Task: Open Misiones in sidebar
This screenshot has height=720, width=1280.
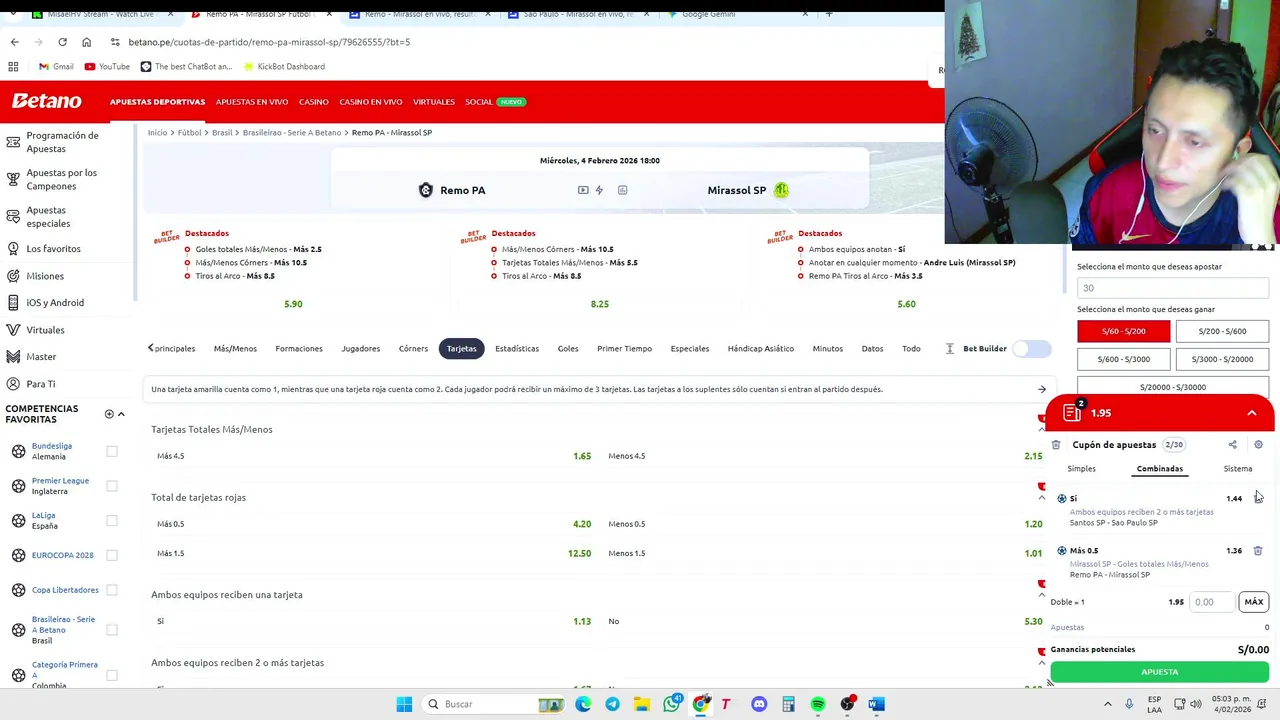Action: [45, 276]
